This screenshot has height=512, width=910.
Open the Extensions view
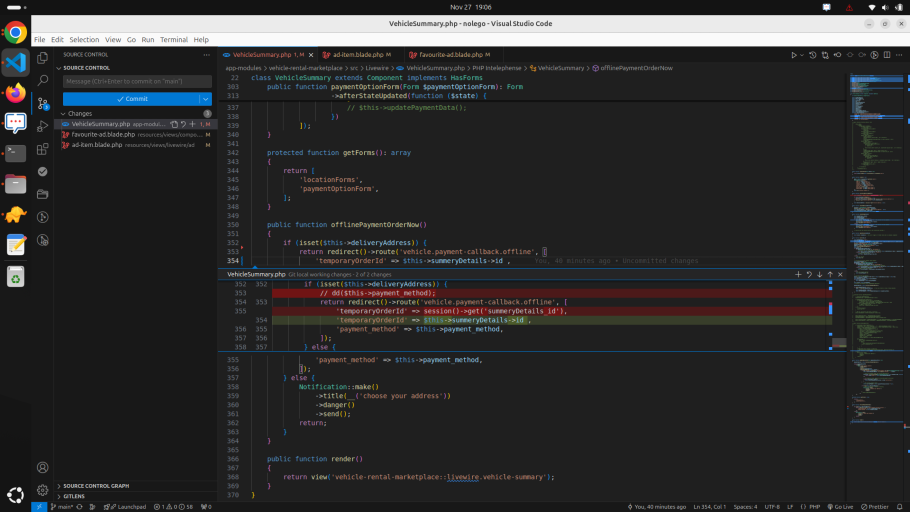[x=43, y=149]
